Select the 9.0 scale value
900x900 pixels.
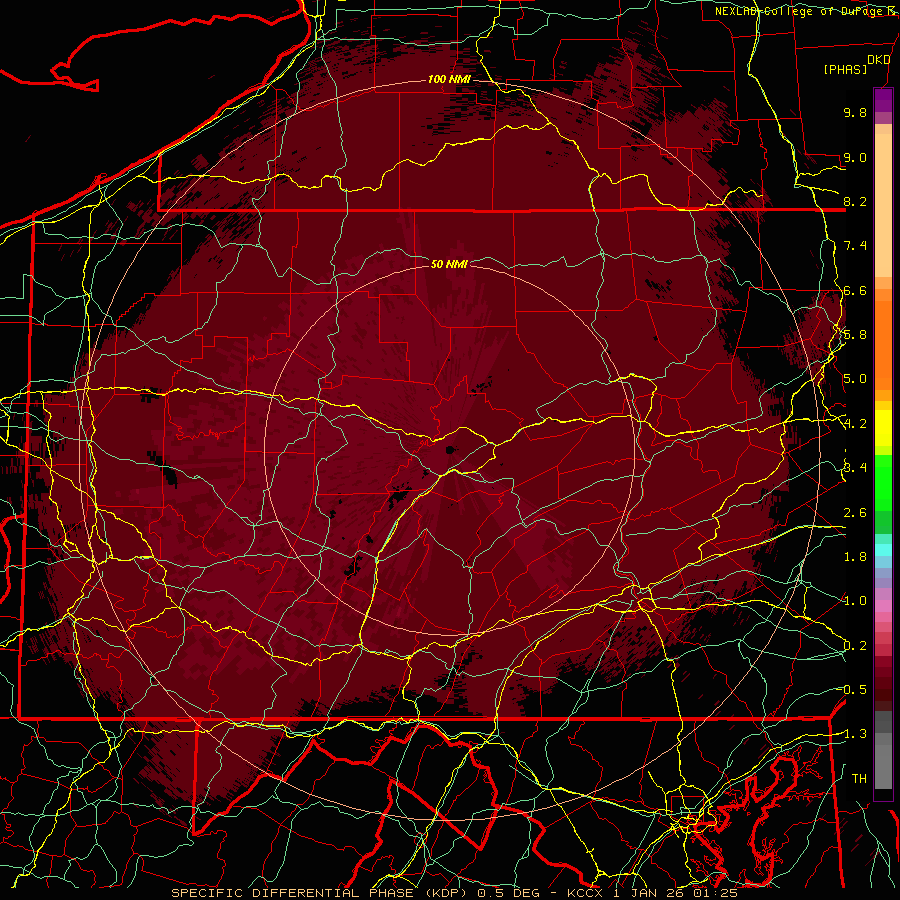[855, 157]
